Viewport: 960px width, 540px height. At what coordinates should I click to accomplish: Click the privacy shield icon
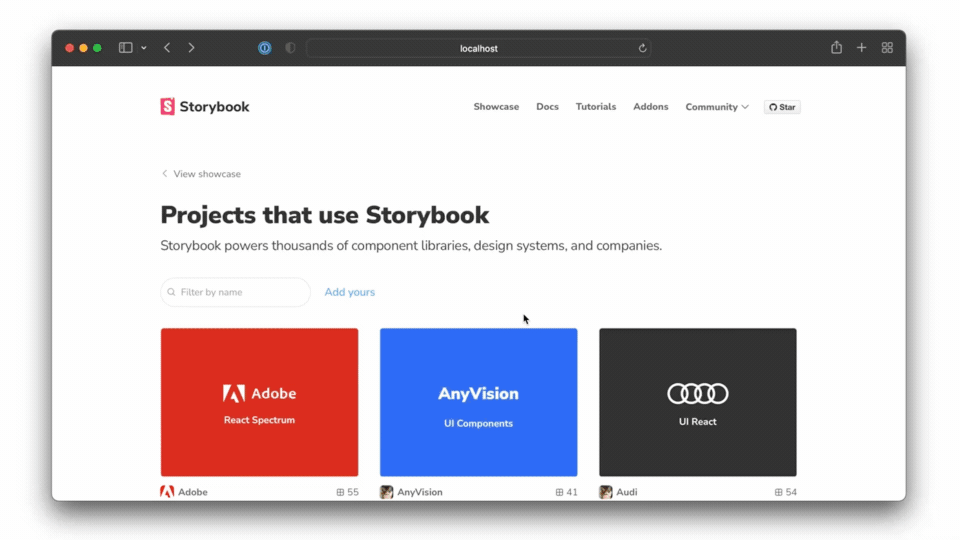pyautogui.click(x=290, y=48)
